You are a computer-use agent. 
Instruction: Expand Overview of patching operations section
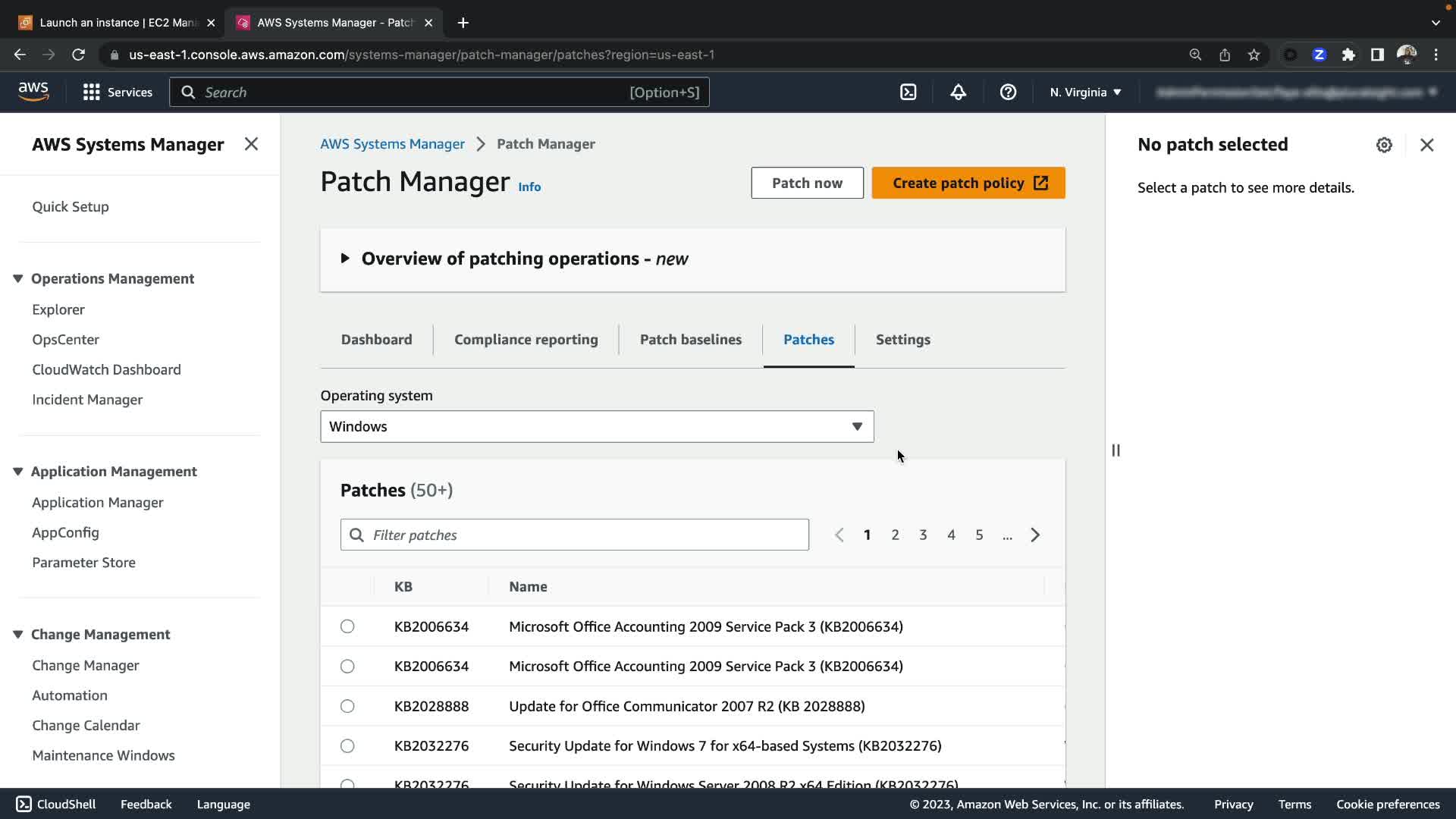point(345,259)
